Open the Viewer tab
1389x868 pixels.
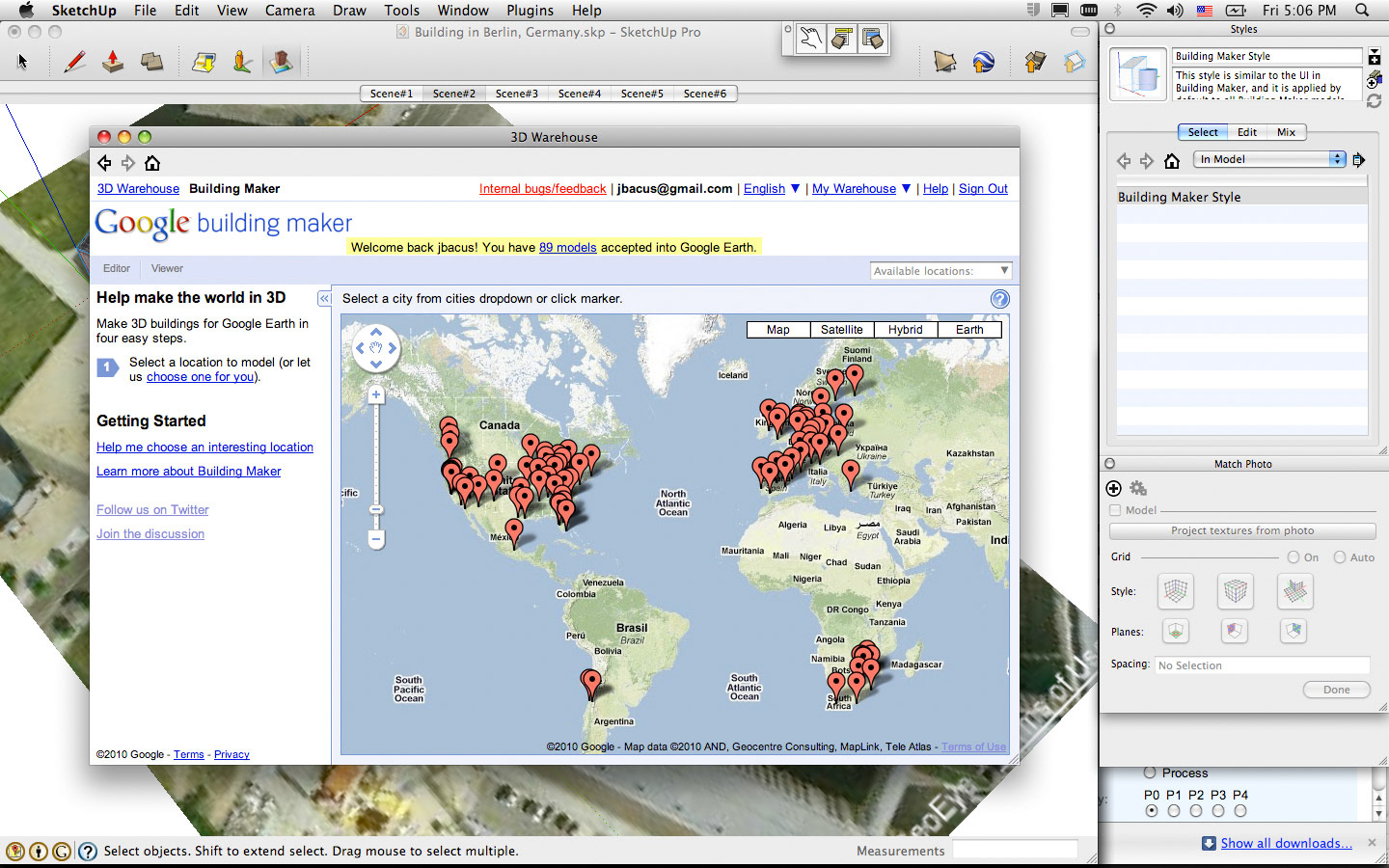(167, 269)
